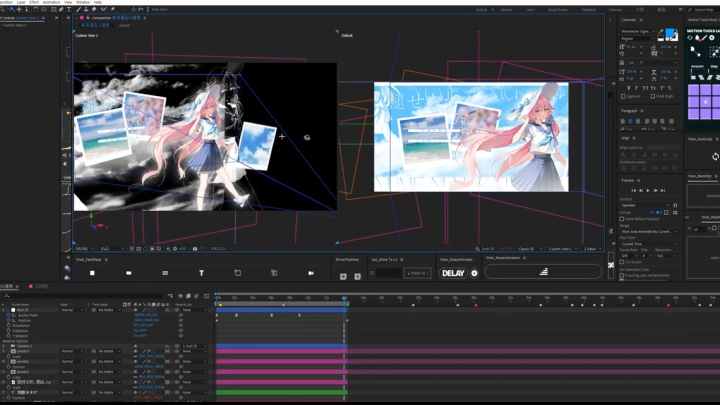Toggle the Ligatures checkbox
This screenshot has height=405, width=720.
[624, 96]
